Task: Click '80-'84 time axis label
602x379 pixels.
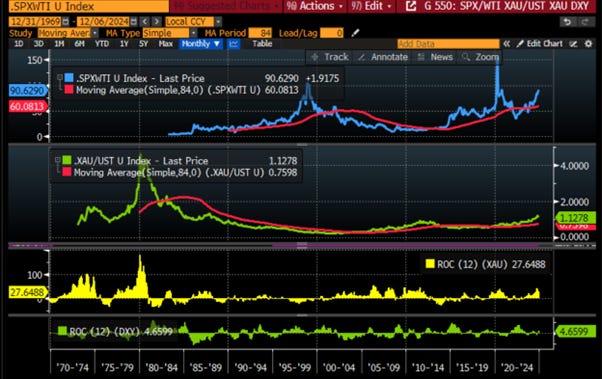Action: 162,367
